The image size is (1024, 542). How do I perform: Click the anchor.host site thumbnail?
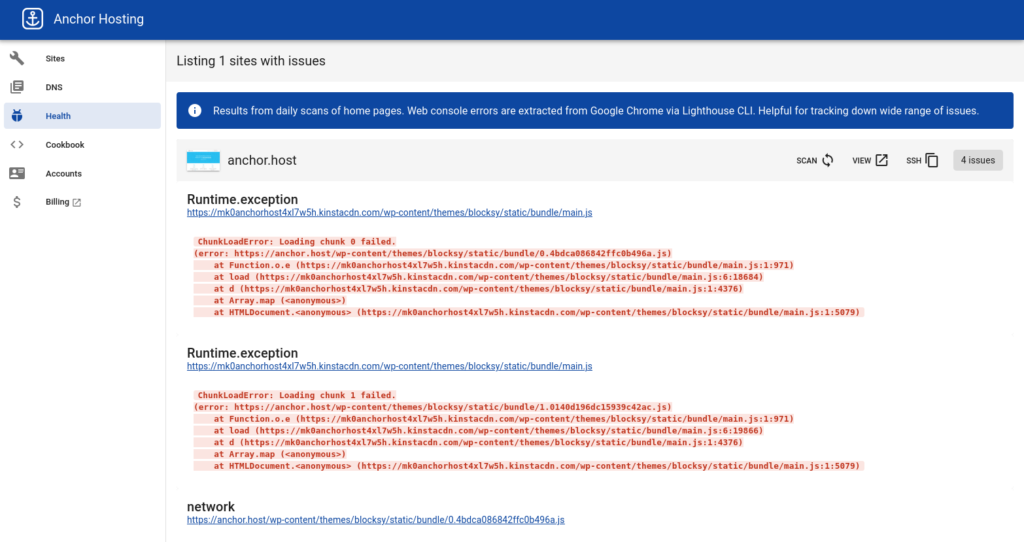pyautogui.click(x=203, y=160)
